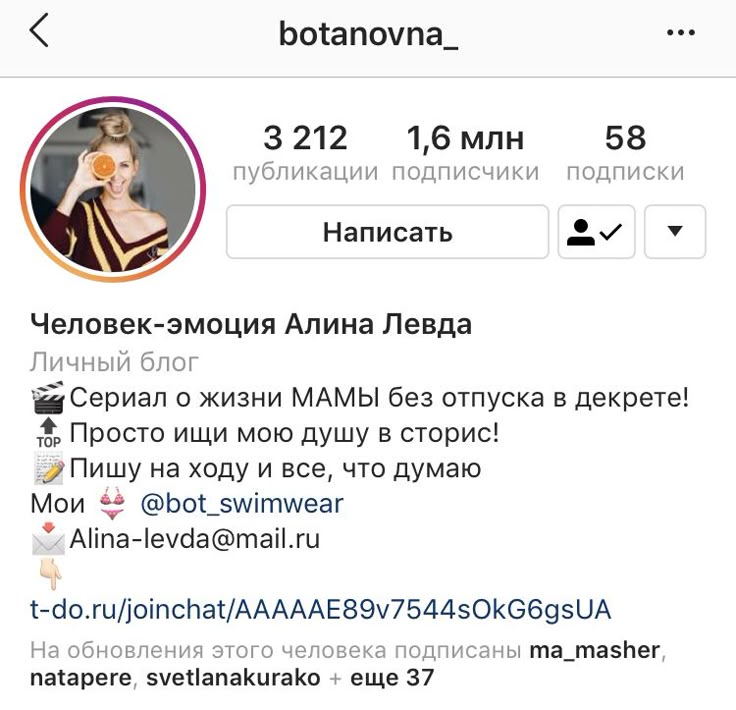The image size is (736, 710).
Task: Tap the envelope emoji near email
Action: pyautogui.click(x=48, y=538)
